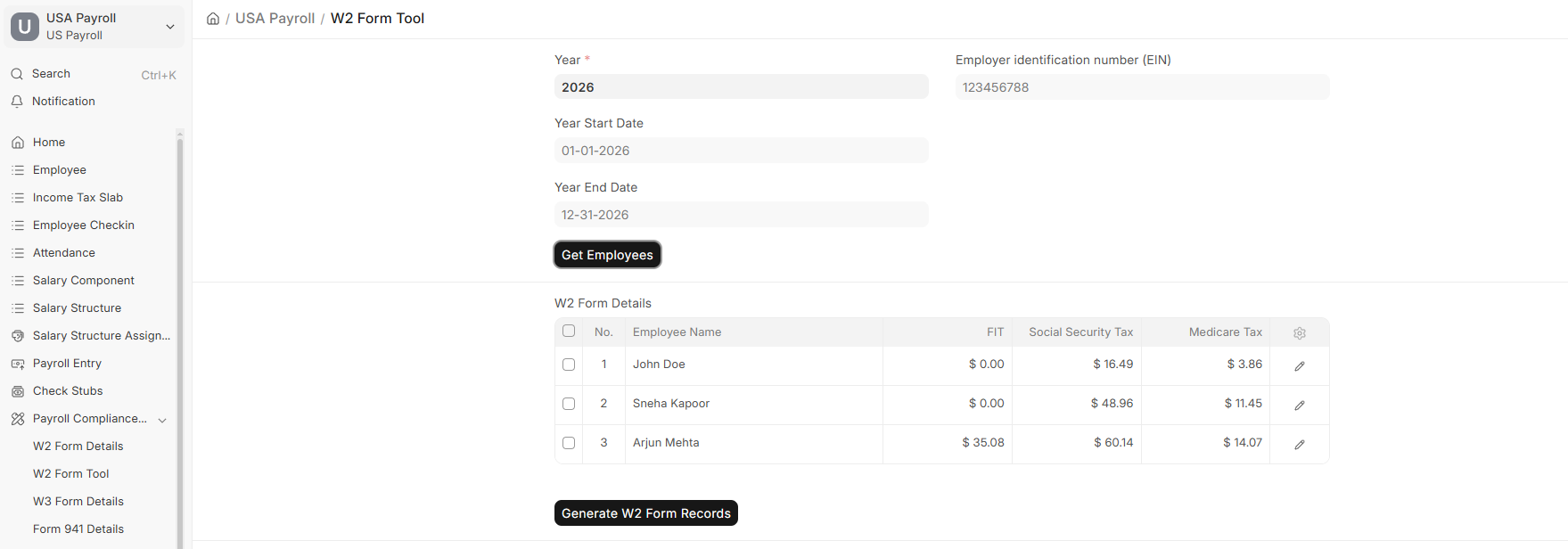Click the $ 16.49 Social Security cell
Viewport: 1568px width, 549px height.
pyautogui.click(x=1077, y=365)
